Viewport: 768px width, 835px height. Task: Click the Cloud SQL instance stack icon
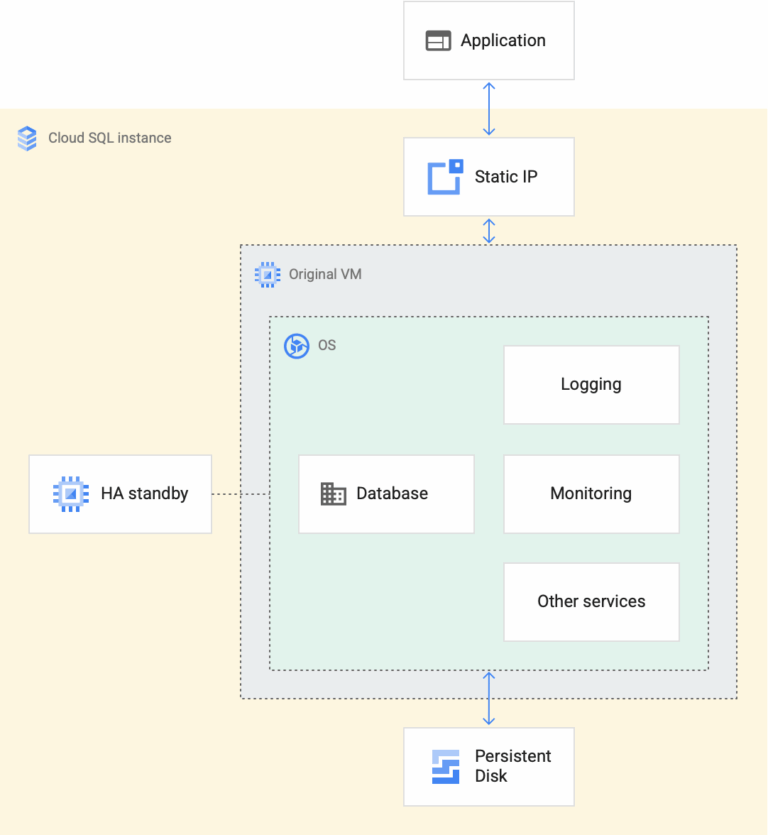27,138
